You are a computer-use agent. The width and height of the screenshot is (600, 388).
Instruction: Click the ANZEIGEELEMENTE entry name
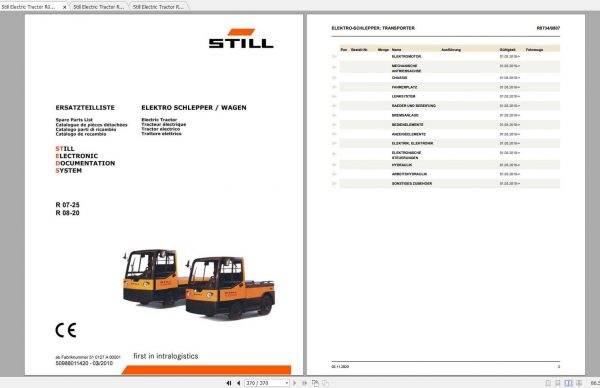pos(408,134)
